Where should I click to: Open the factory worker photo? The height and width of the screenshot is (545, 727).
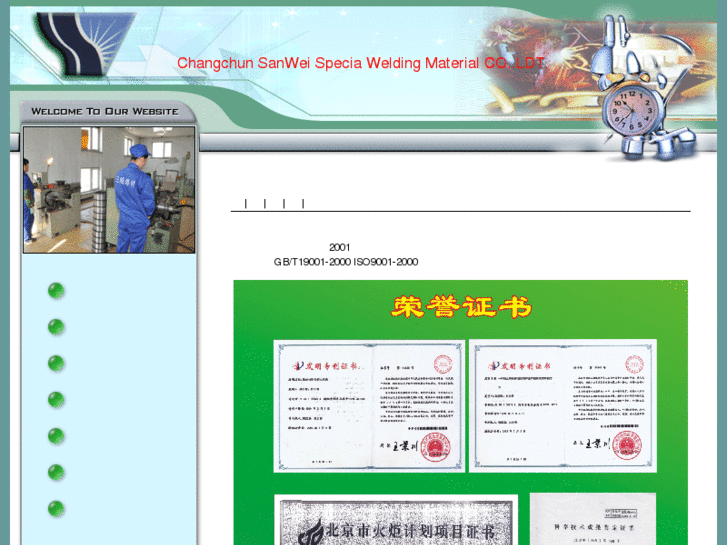109,190
